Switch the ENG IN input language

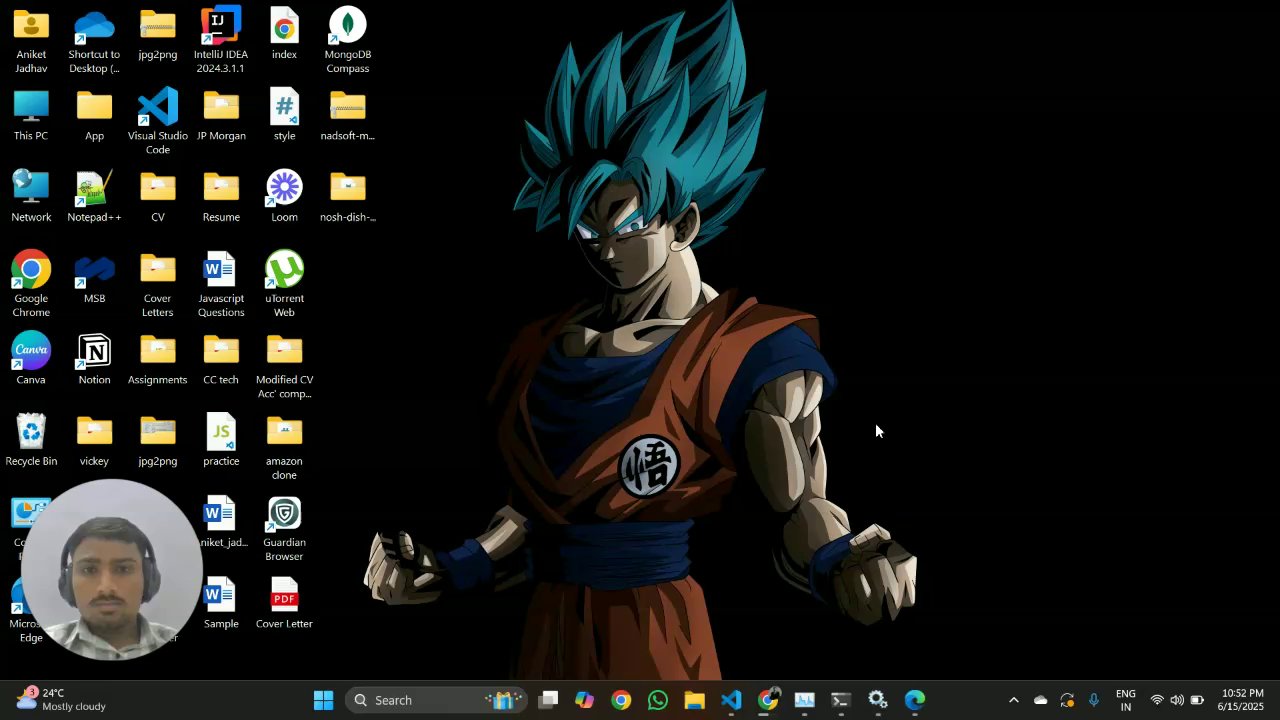[1125, 700]
